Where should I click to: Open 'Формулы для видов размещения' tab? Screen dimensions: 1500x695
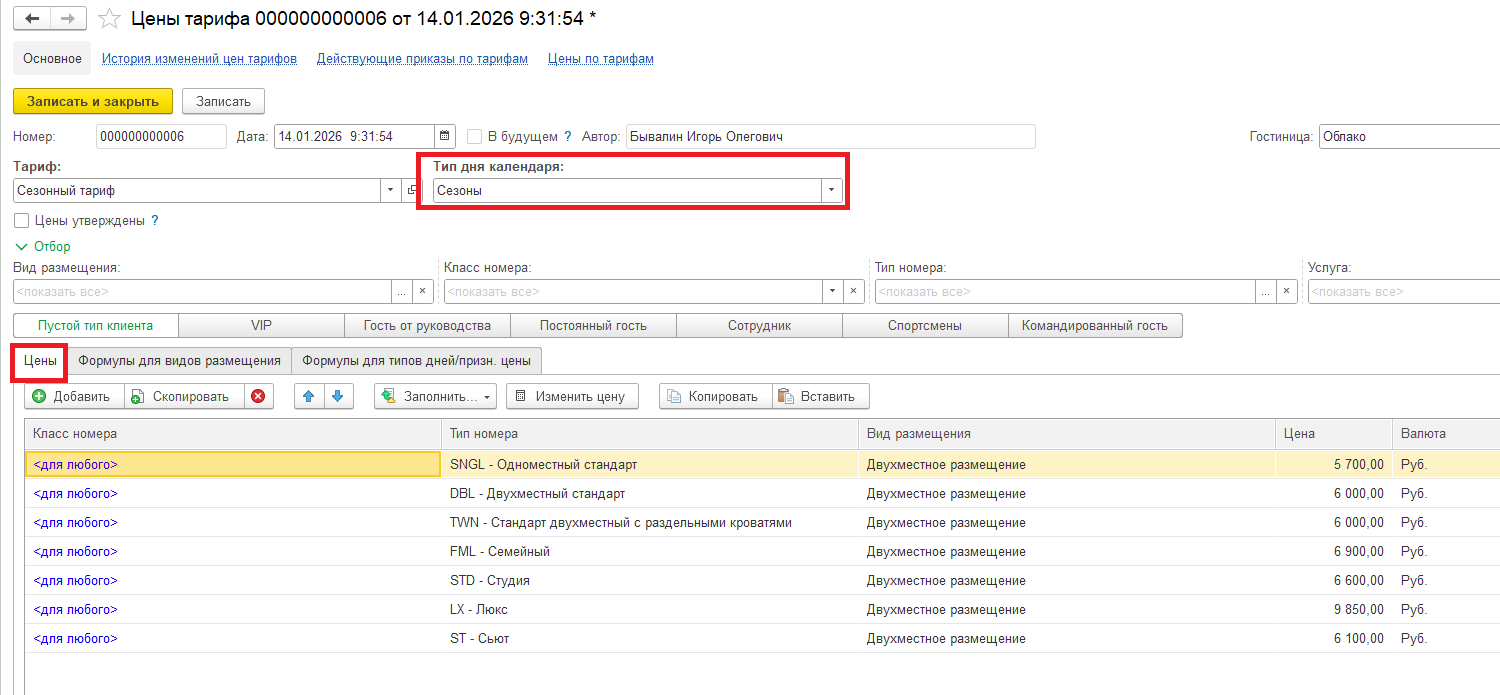(x=179, y=361)
